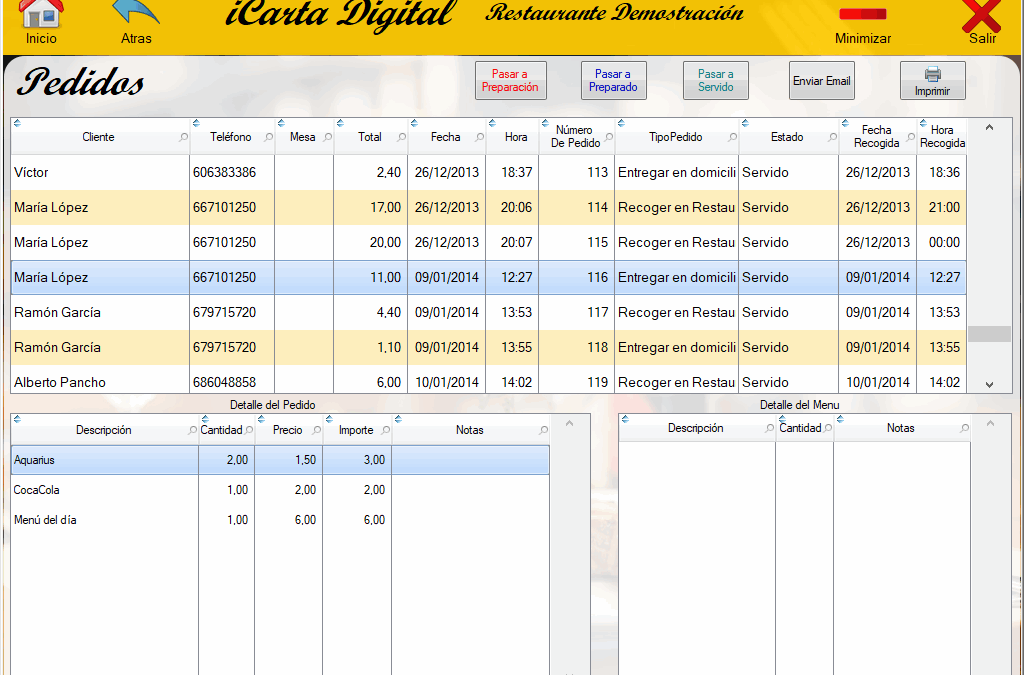This screenshot has width=1024, height=675.
Task: Minimize the iCarta Digital window
Action: coord(863,25)
